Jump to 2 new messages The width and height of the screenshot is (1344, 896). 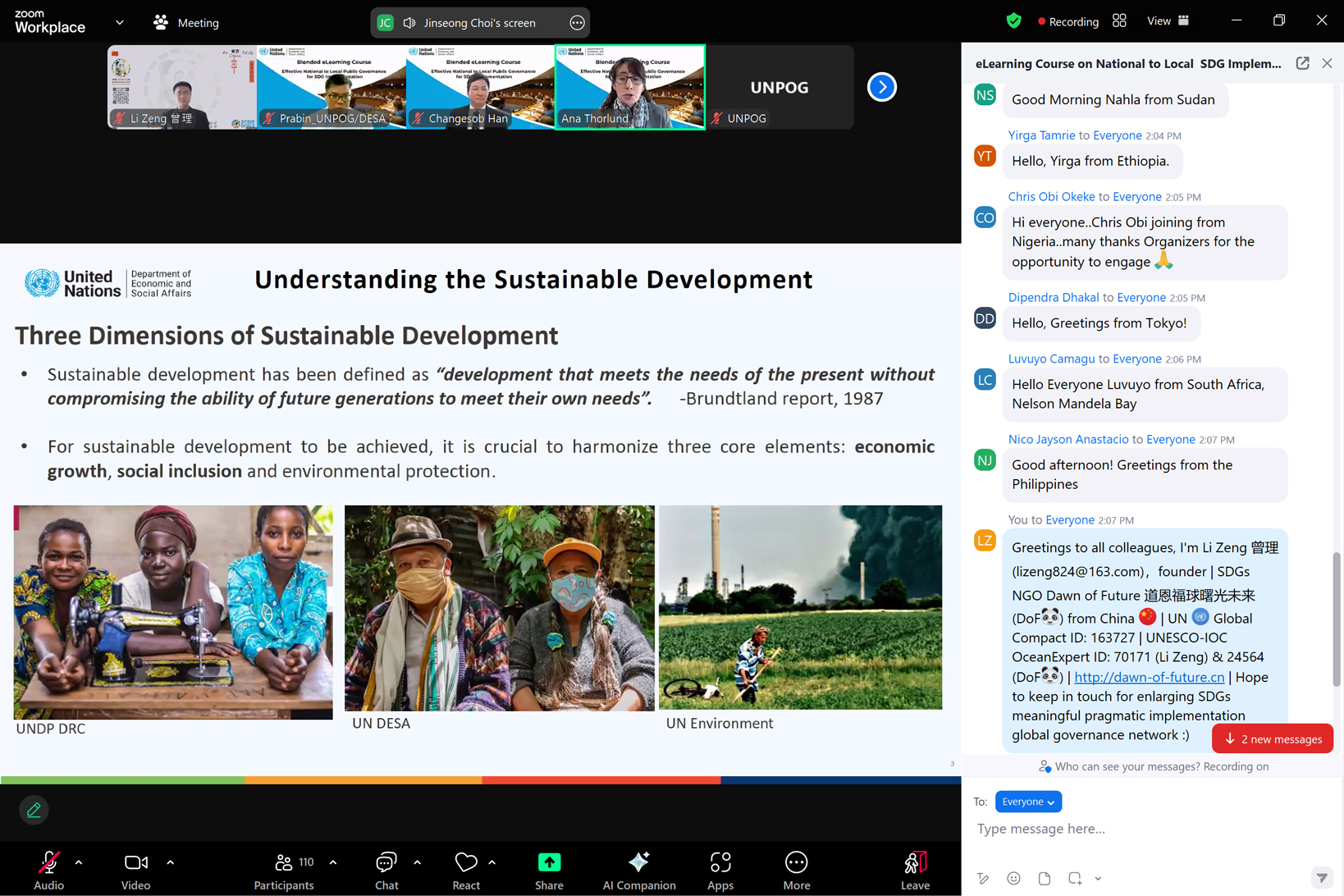point(1273,738)
